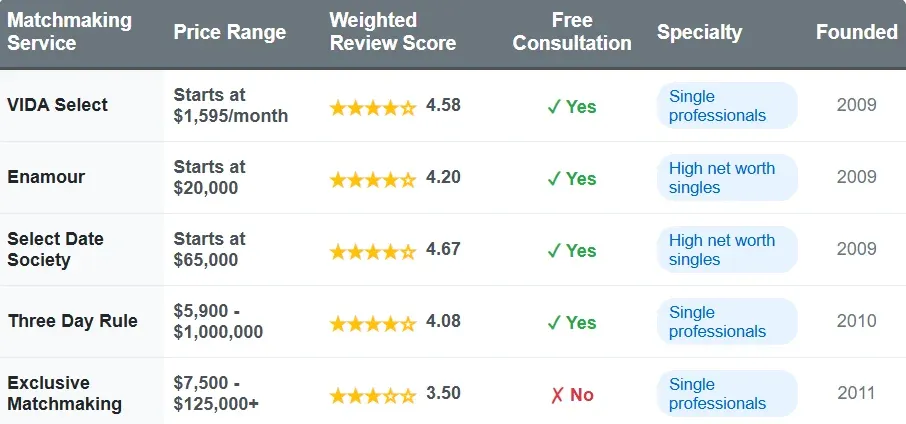Click the VIDA Select star rating icons
The height and width of the screenshot is (424, 906).
coord(372,107)
